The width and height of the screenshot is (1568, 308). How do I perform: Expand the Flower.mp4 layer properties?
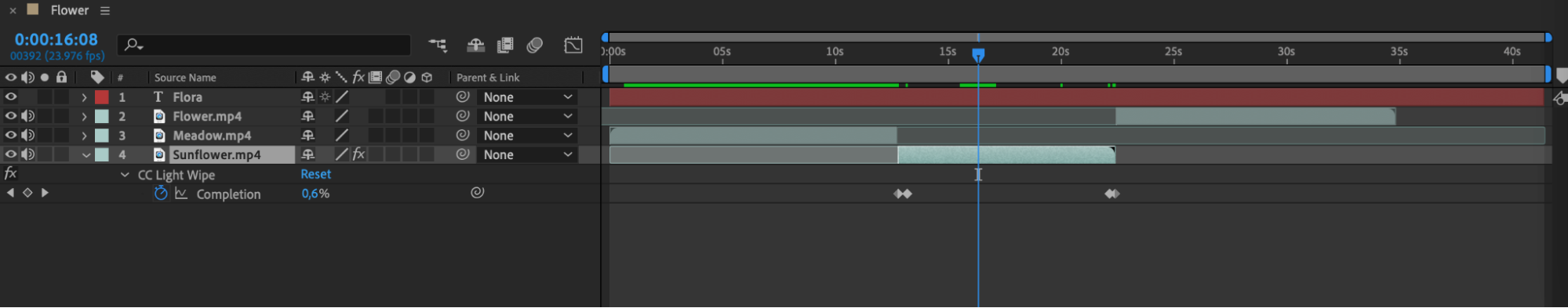[84, 116]
